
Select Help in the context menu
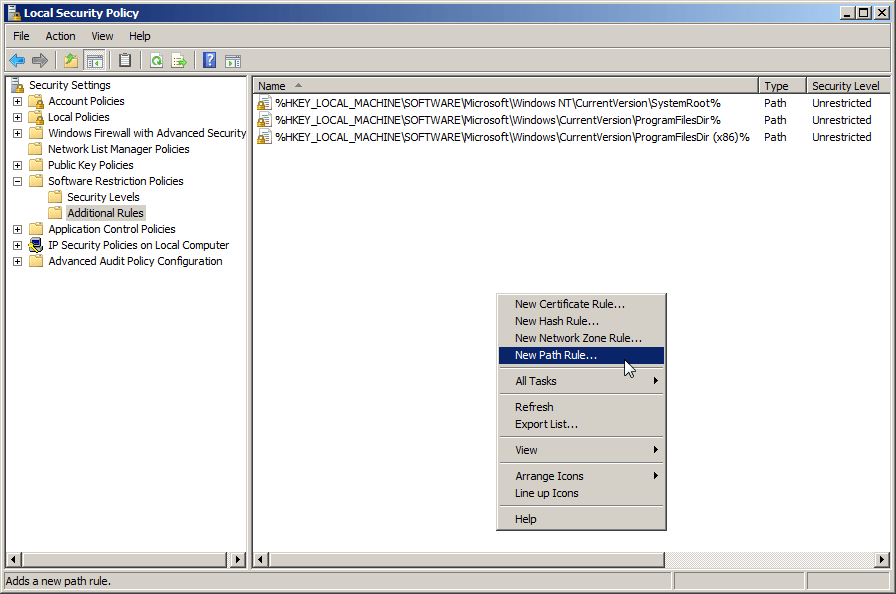pos(581,519)
